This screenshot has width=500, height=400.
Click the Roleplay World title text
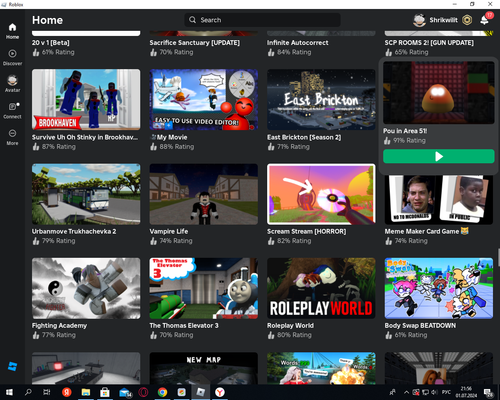(290, 326)
